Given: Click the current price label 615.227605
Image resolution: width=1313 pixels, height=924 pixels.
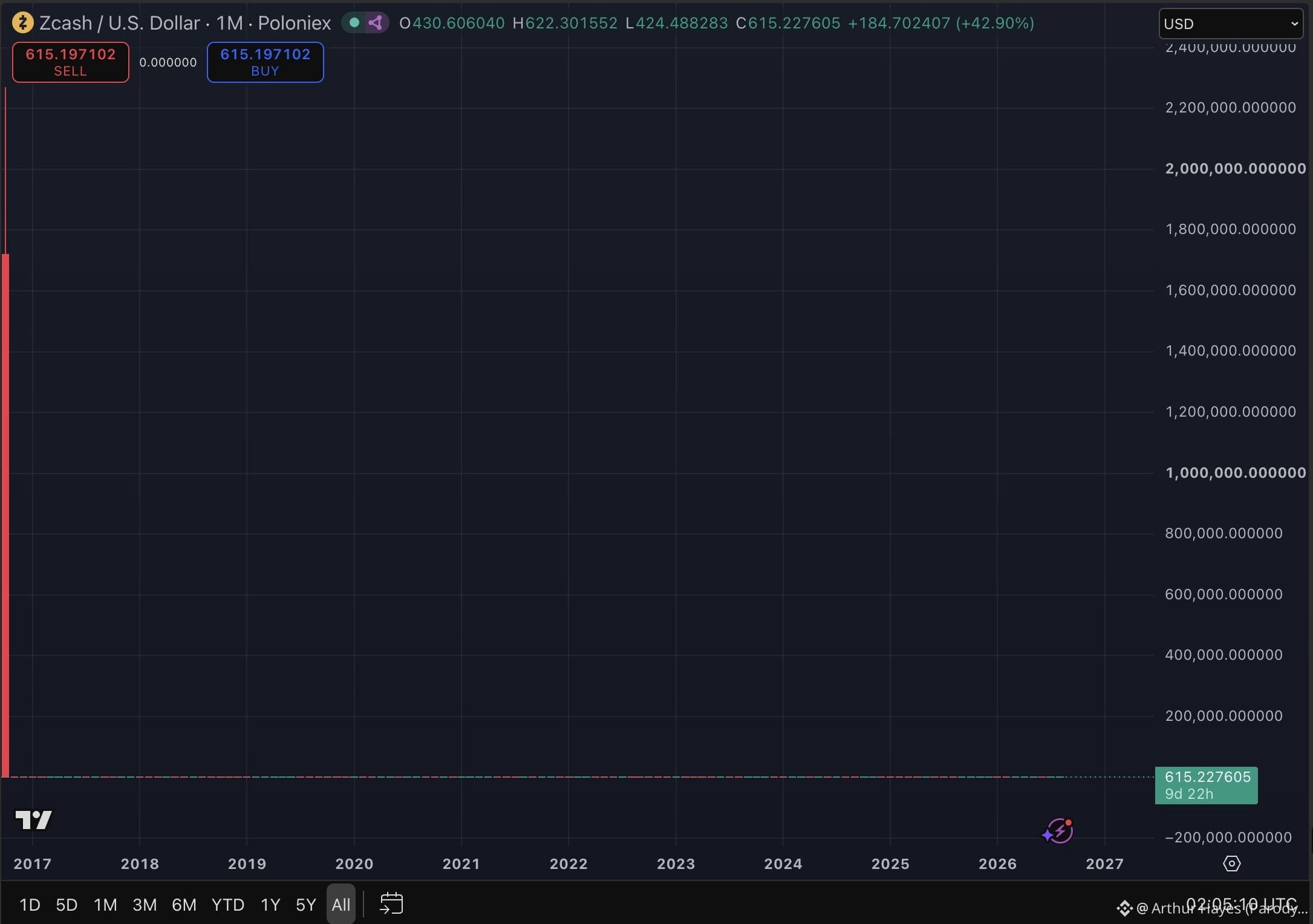Looking at the screenshot, I should click(x=1207, y=785).
